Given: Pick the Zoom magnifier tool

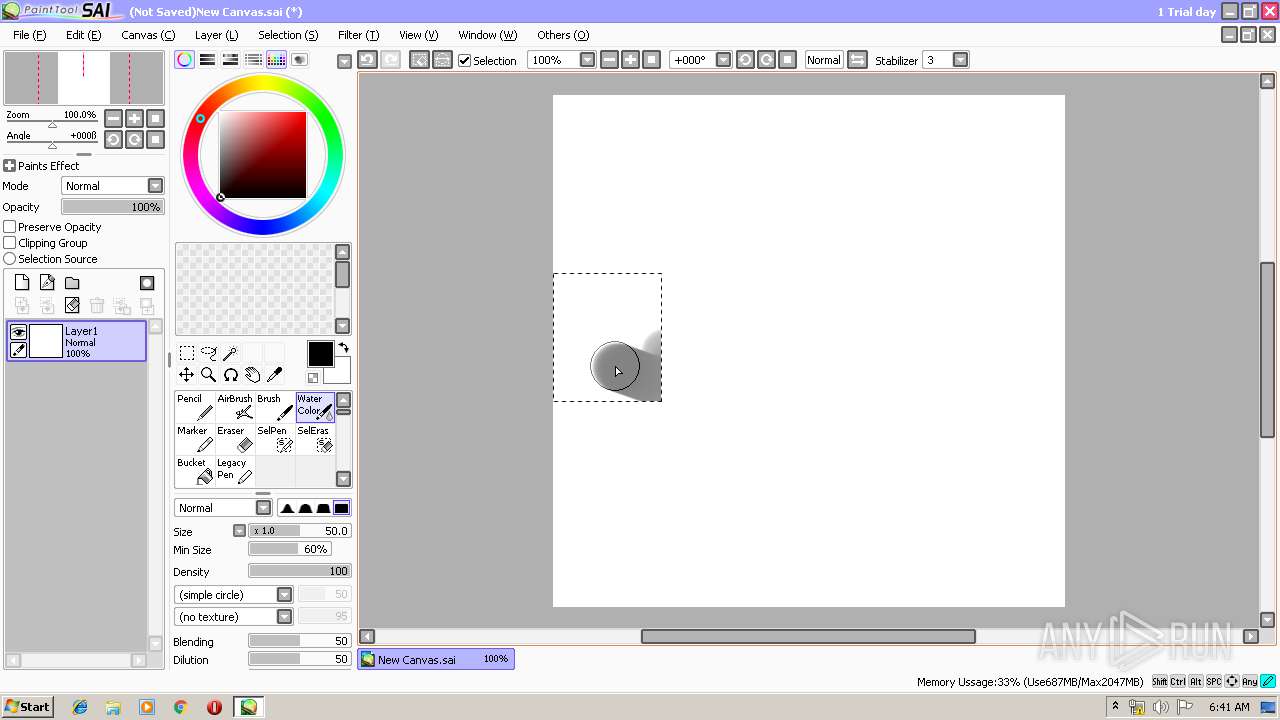Looking at the screenshot, I should (209, 375).
